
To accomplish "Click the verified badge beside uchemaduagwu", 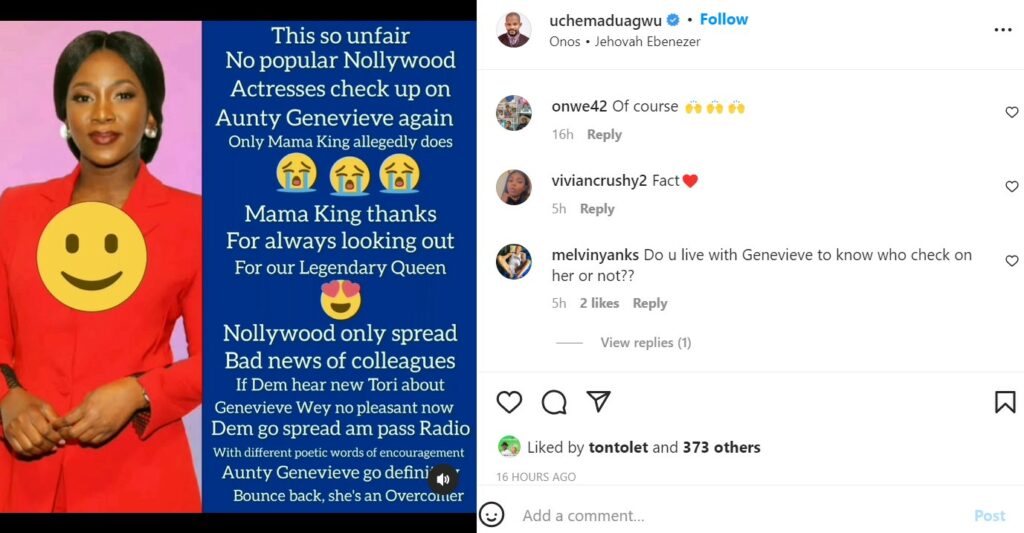I will pos(673,21).
